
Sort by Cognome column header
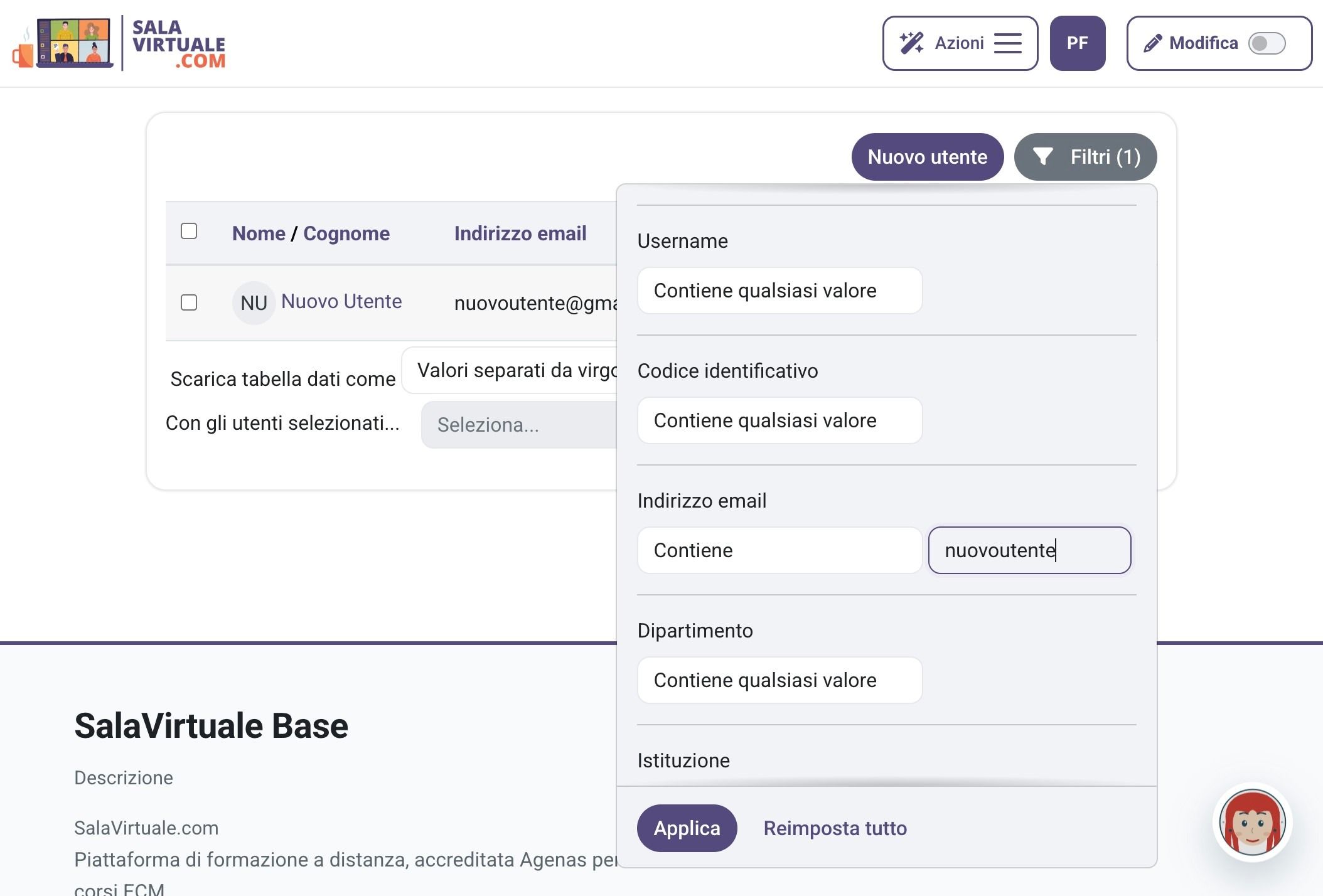pos(346,233)
